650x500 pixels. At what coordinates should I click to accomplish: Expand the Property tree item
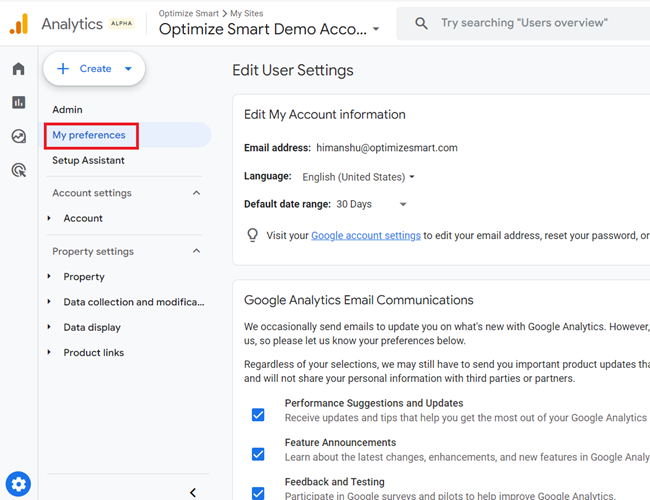[x=49, y=276]
